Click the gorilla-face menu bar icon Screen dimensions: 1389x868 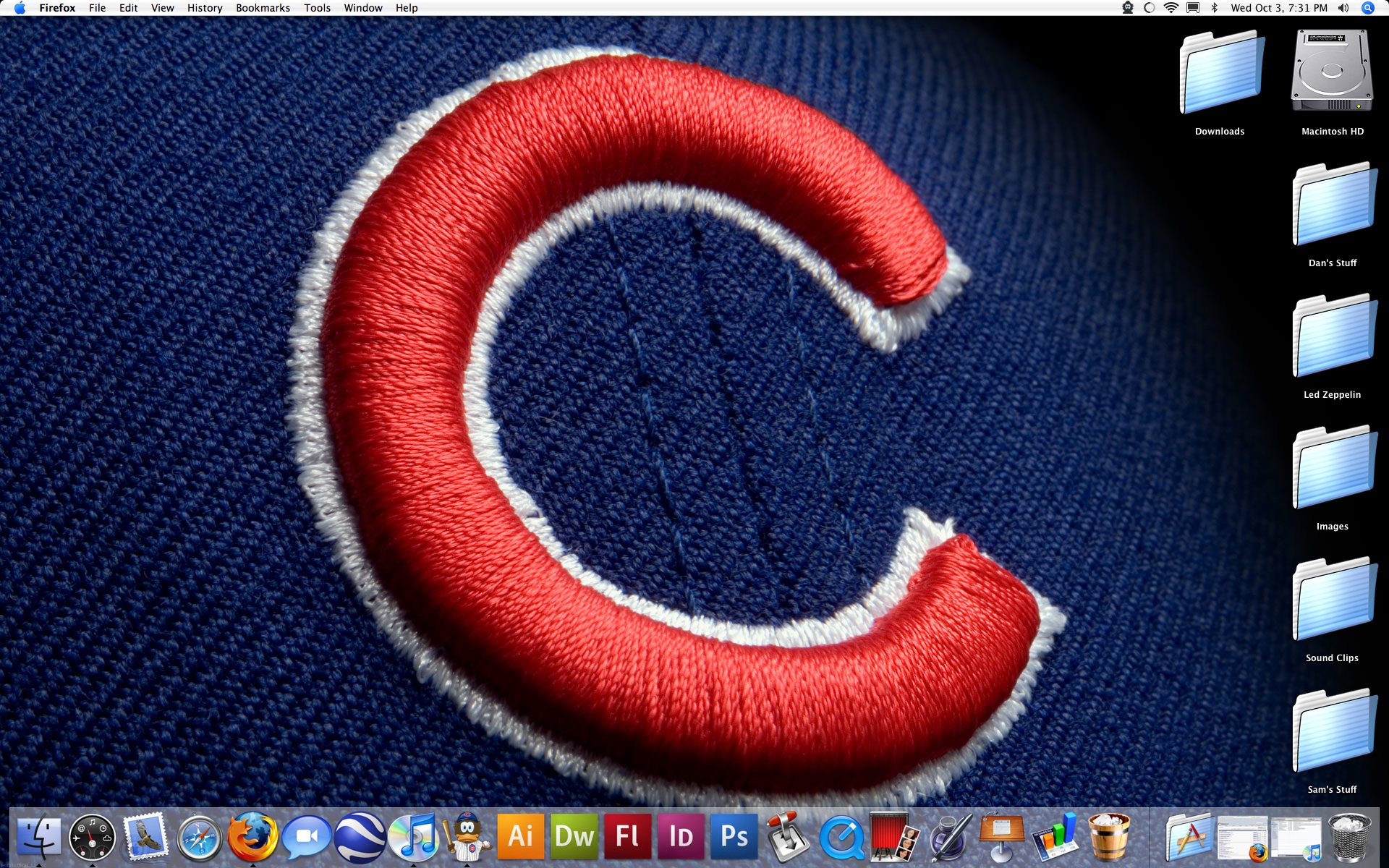[x=1127, y=8]
